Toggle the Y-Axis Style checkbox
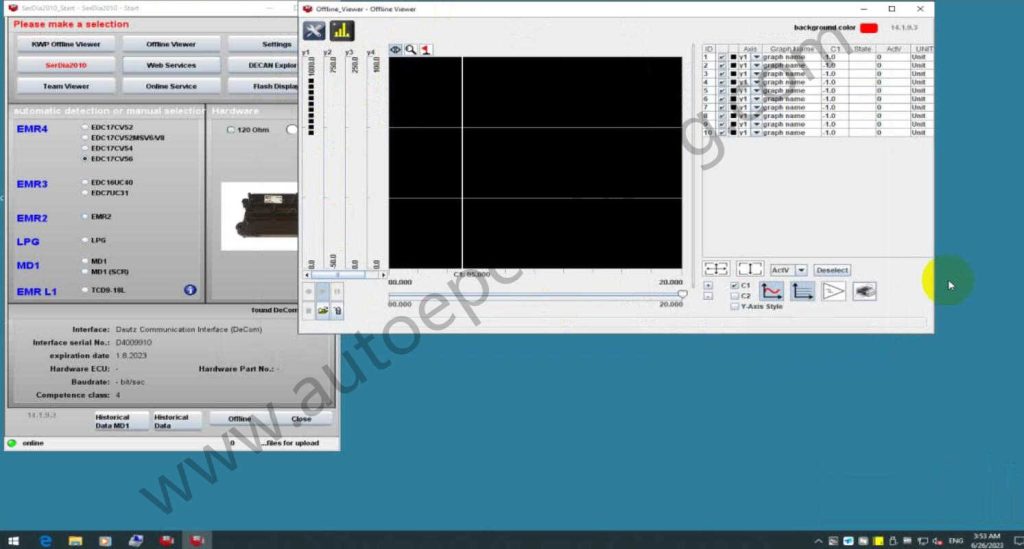The width and height of the screenshot is (1024, 549). (x=735, y=307)
